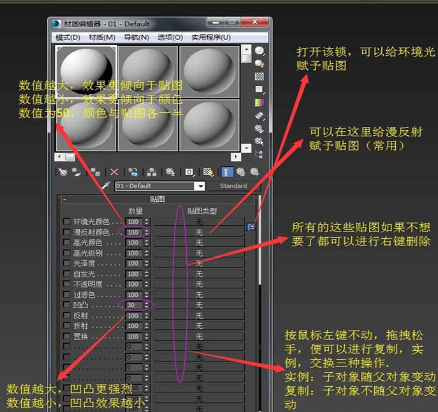
Task: Open the 模式(D) menu
Action: pos(68,37)
